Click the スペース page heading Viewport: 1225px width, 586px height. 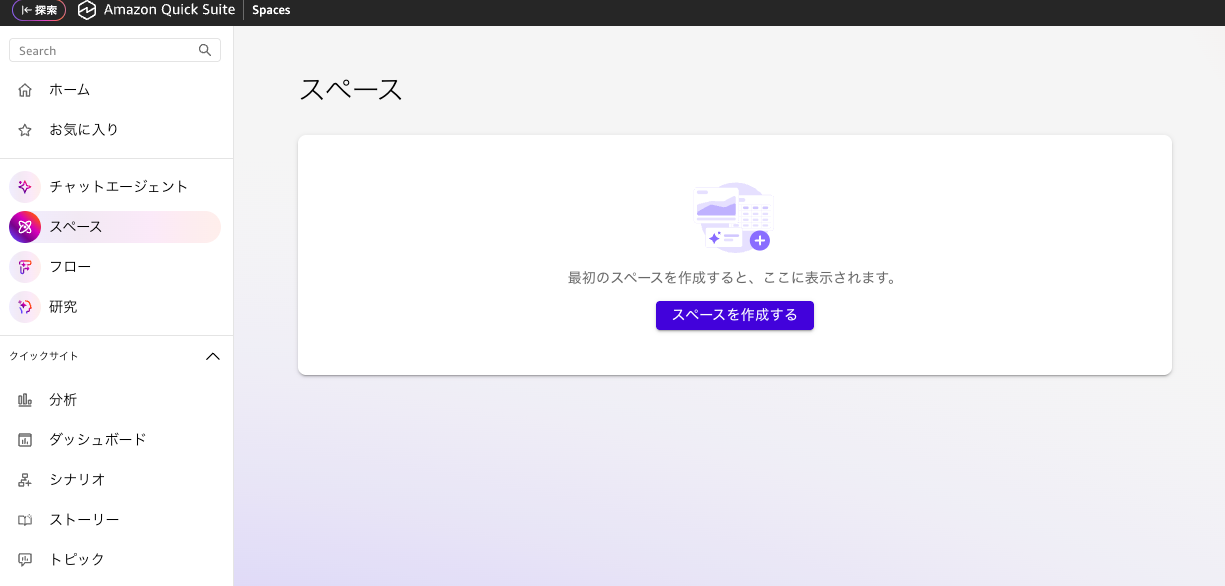[351, 89]
